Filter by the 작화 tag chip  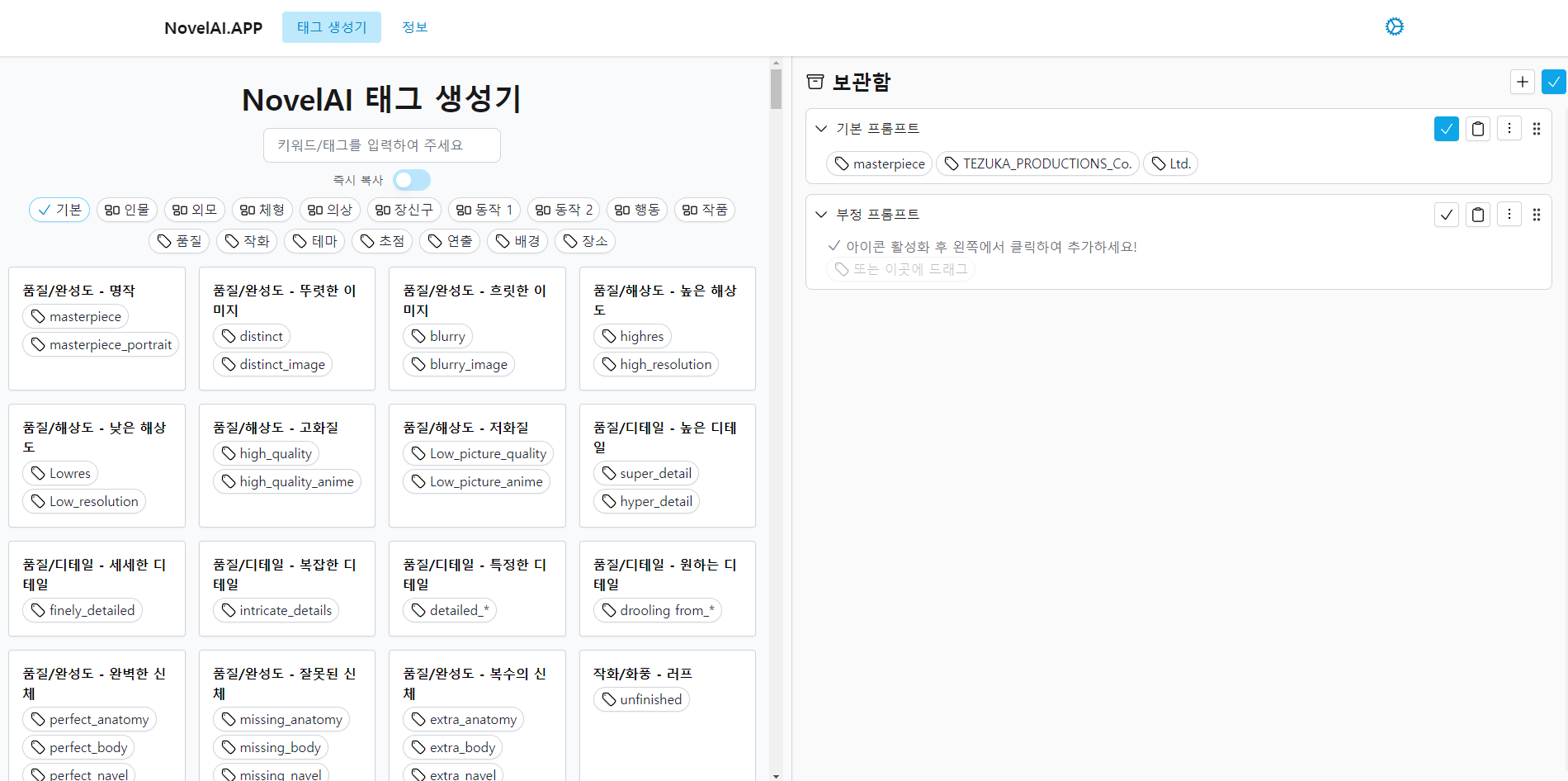pyautogui.click(x=247, y=241)
